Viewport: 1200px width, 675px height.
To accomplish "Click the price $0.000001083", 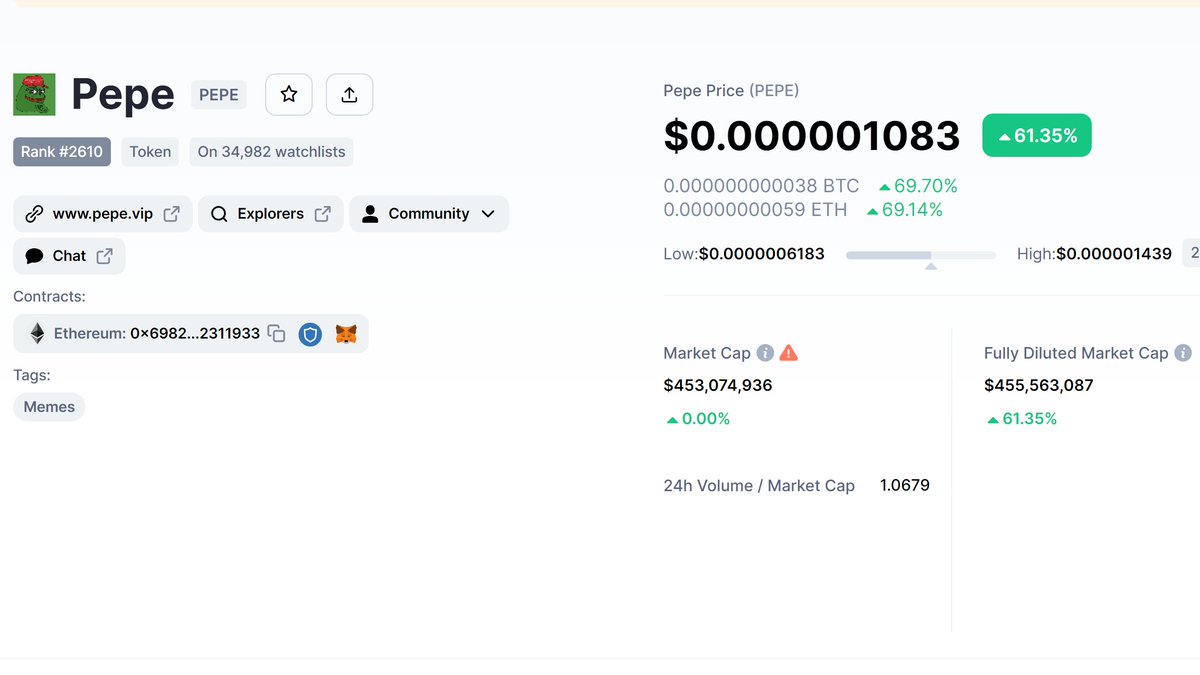I will coord(812,136).
